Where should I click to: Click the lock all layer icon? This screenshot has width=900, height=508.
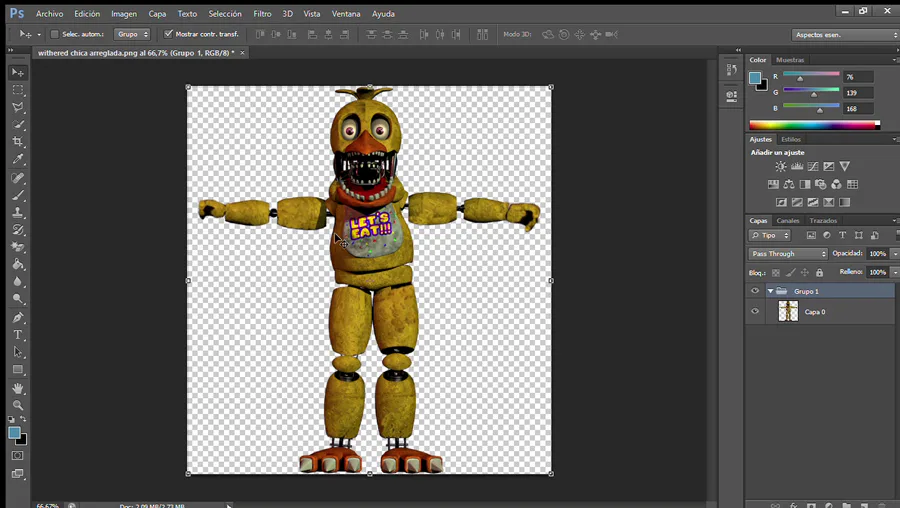coord(820,272)
